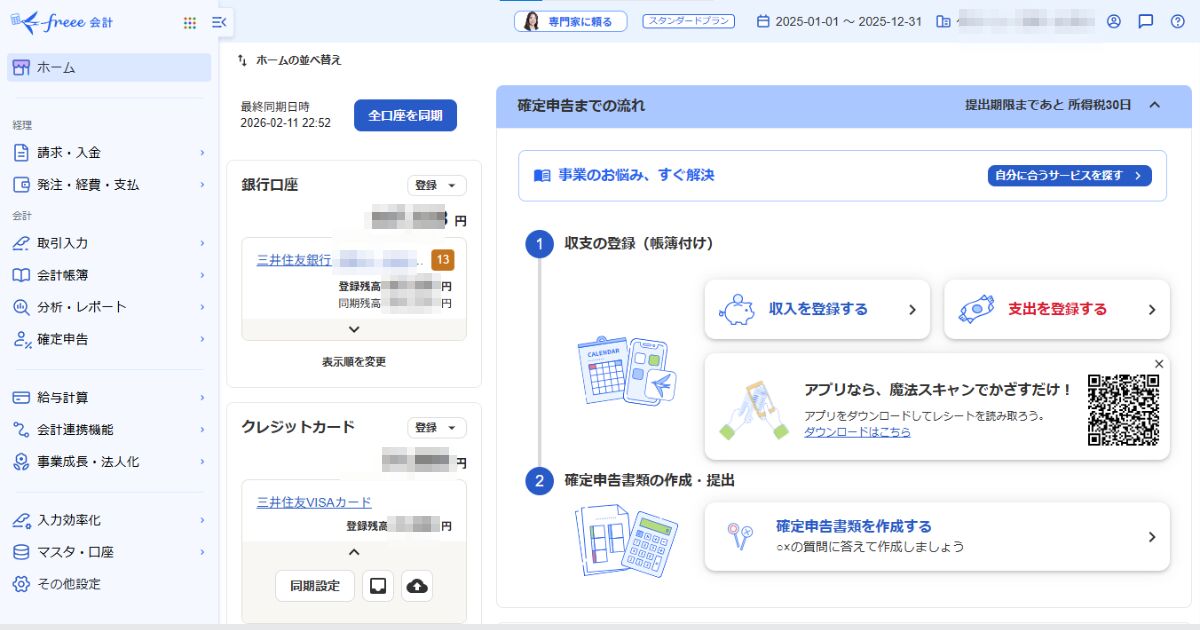Open the app launcher grid icon

tap(190, 22)
